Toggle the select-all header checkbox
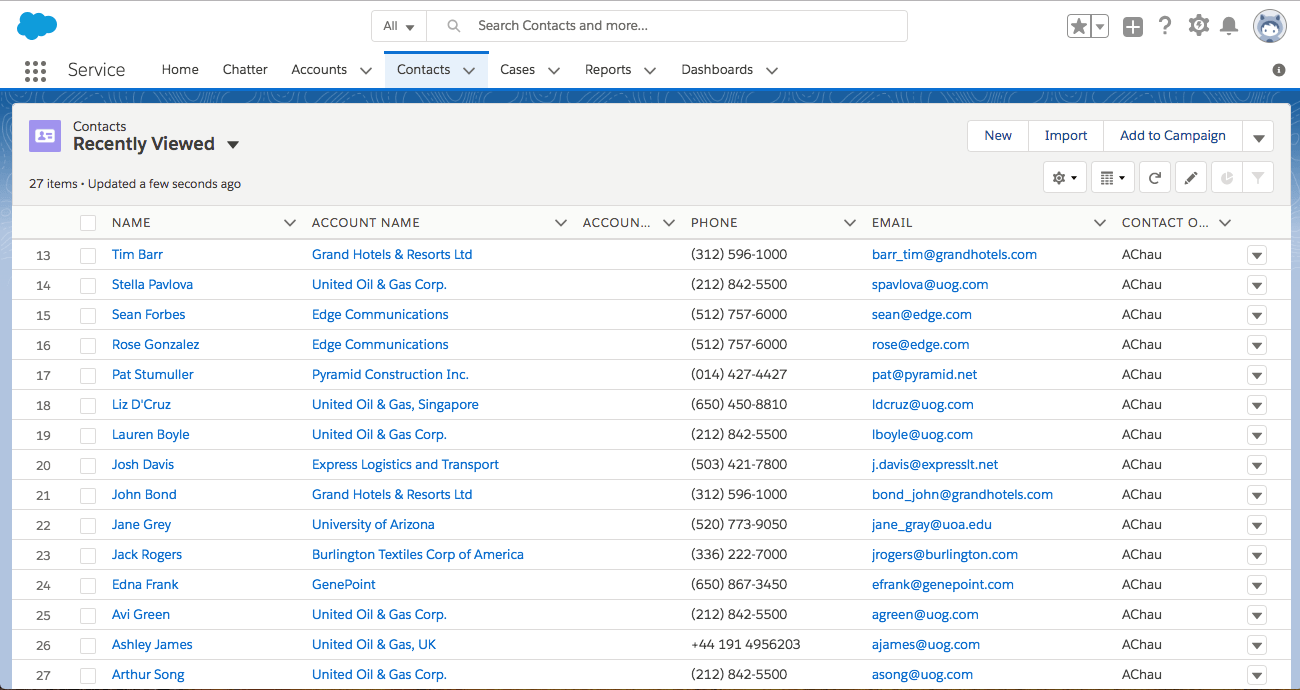Image resolution: width=1300 pixels, height=690 pixels. tap(88, 223)
